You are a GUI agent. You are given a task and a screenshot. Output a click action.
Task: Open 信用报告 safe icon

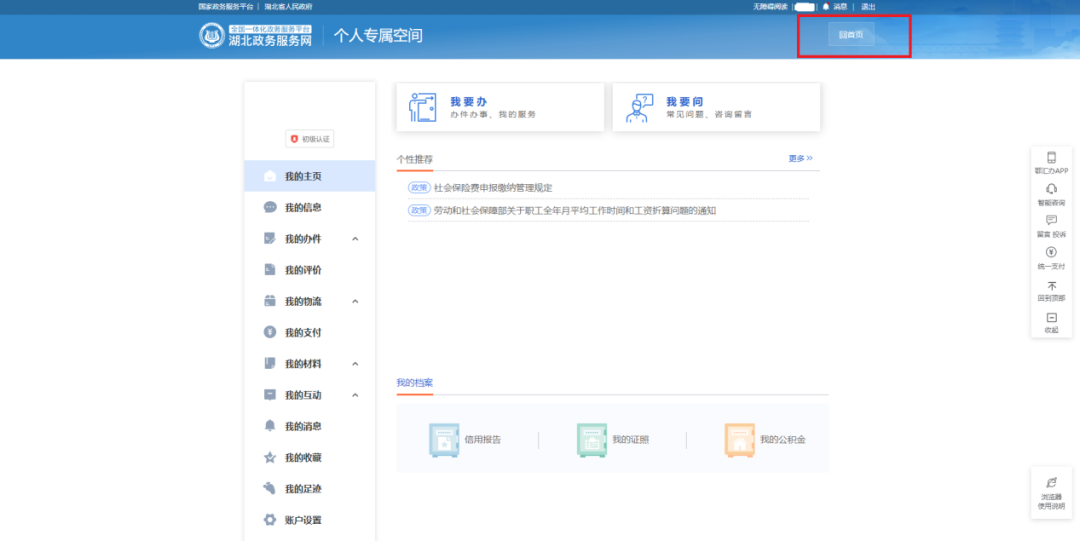tap(444, 440)
